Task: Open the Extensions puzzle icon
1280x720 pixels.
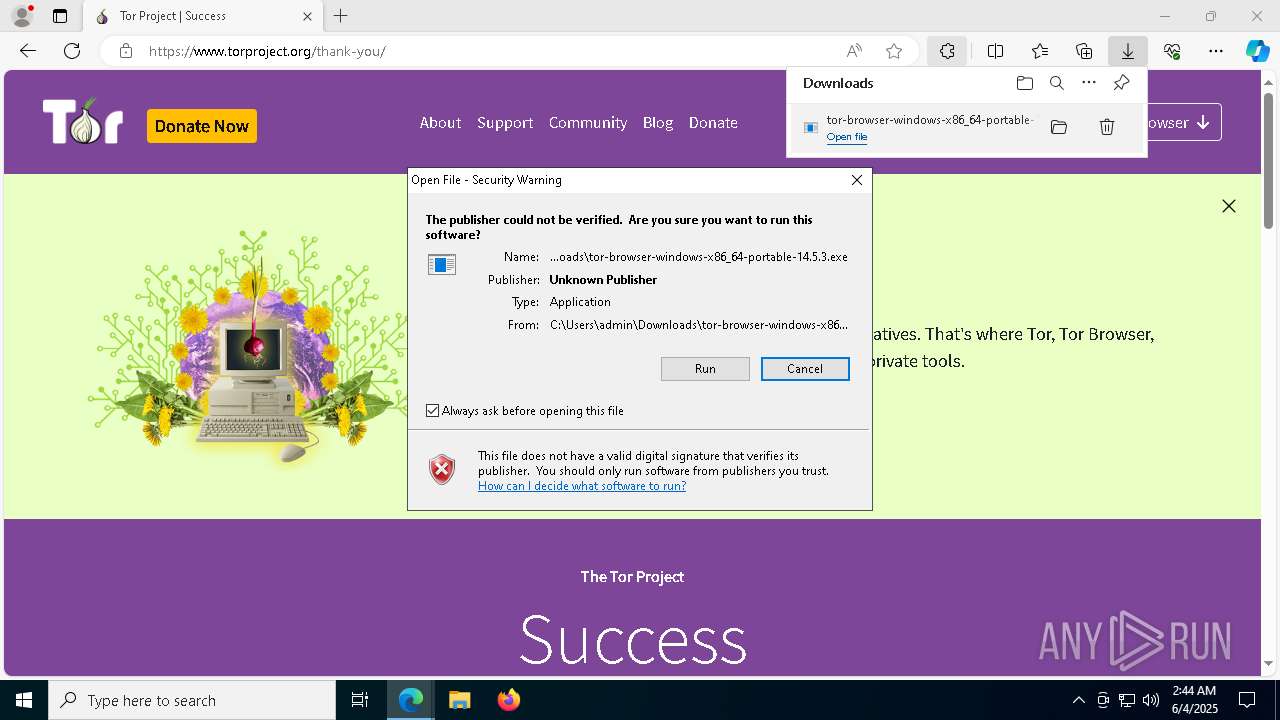Action: pyautogui.click(x=947, y=51)
